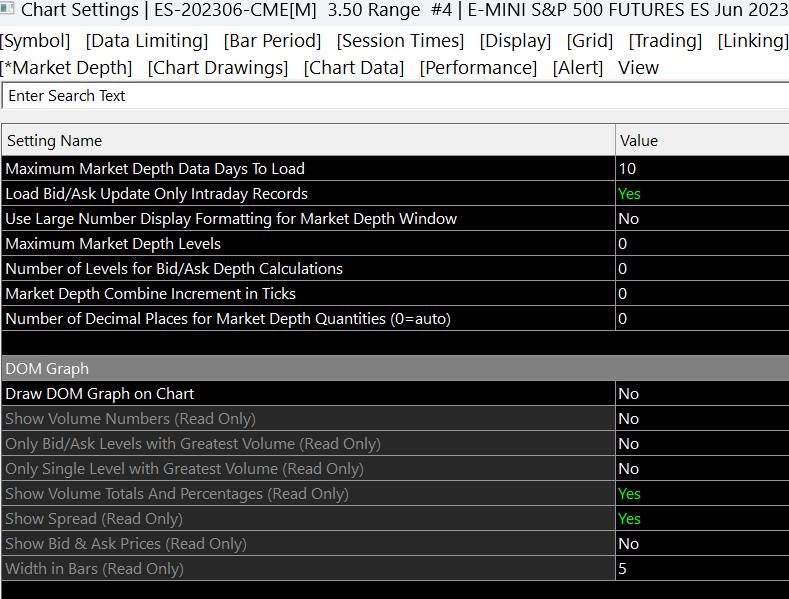Click Width in Bars value 5
The image size is (789, 599).
[x=702, y=569]
